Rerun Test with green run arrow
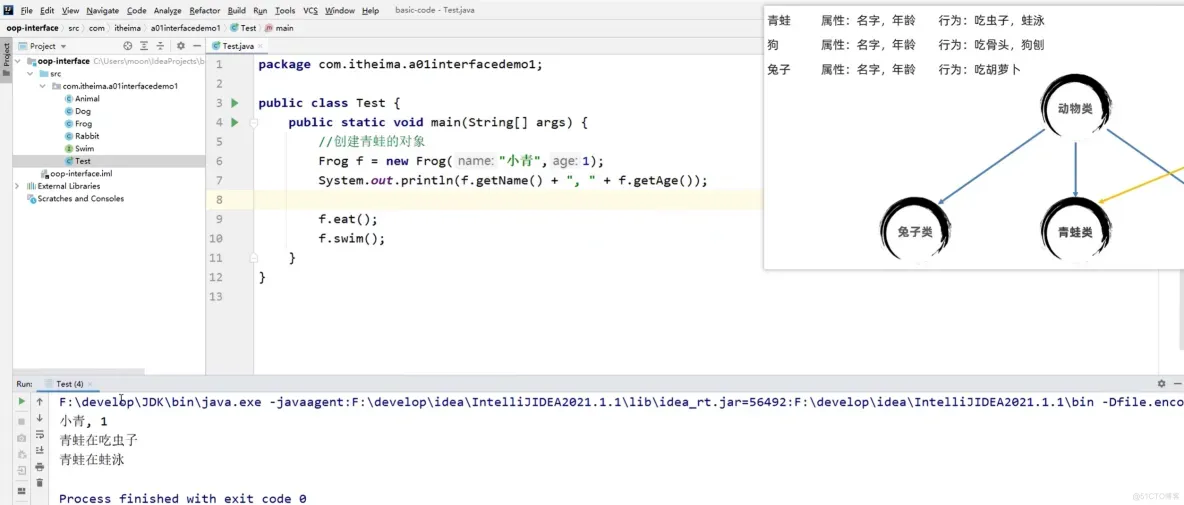1184x505 pixels. coord(21,402)
